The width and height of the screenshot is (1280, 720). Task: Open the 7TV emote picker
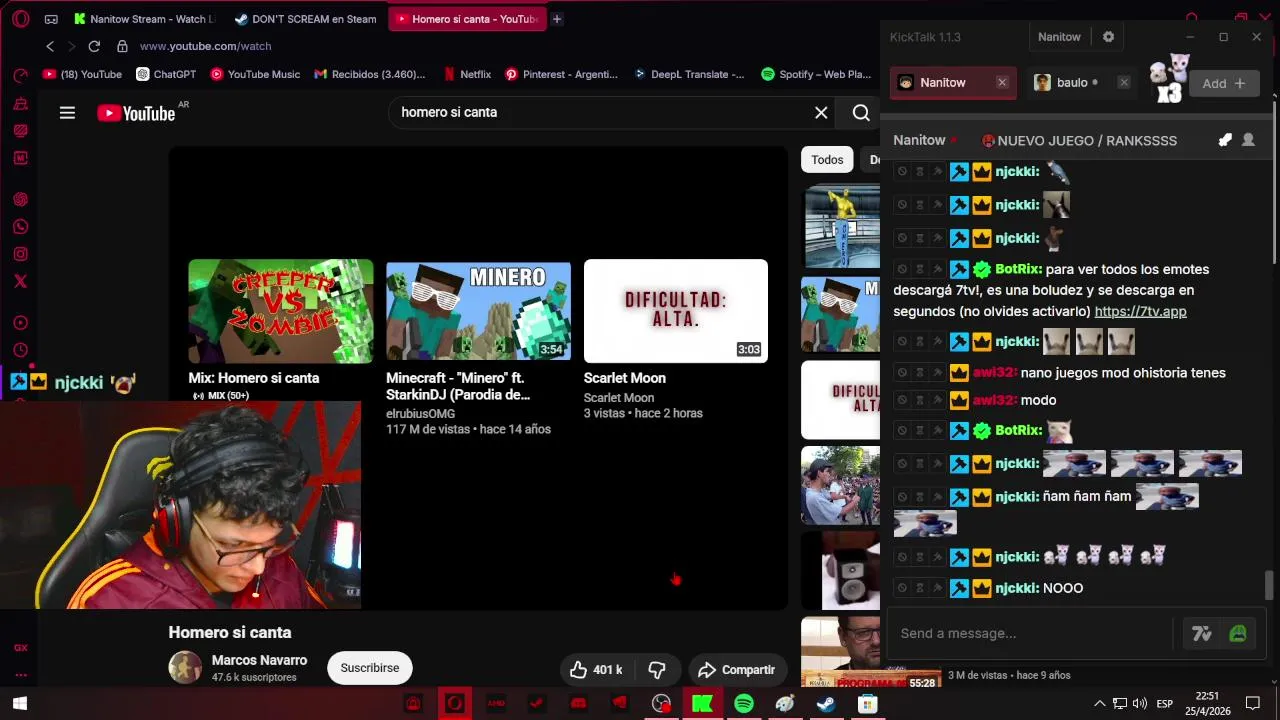click(x=1202, y=633)
